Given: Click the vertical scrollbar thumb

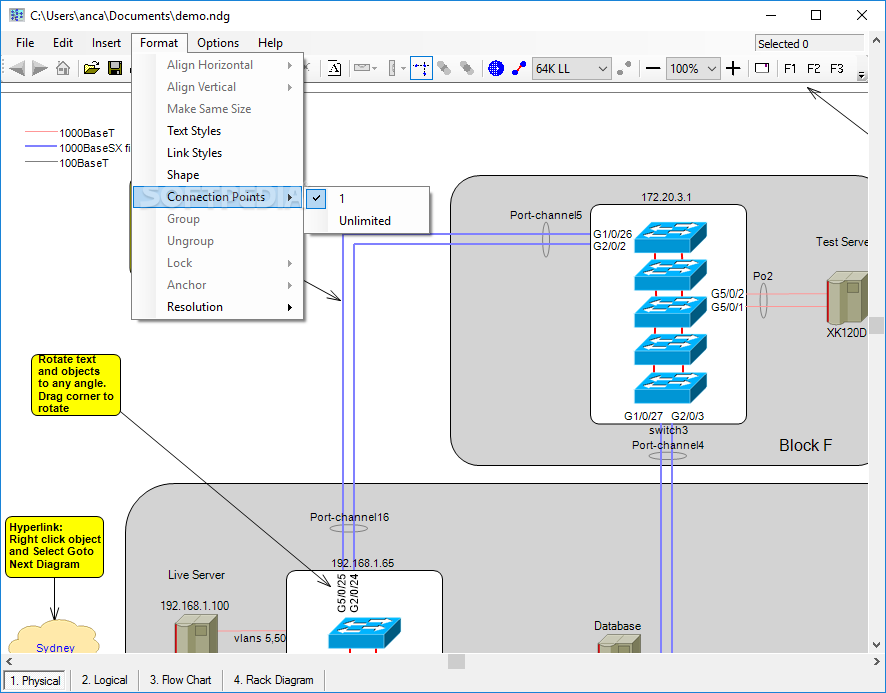Looking at the screenshot, I should pyautogui.click(x=876, y=326).
